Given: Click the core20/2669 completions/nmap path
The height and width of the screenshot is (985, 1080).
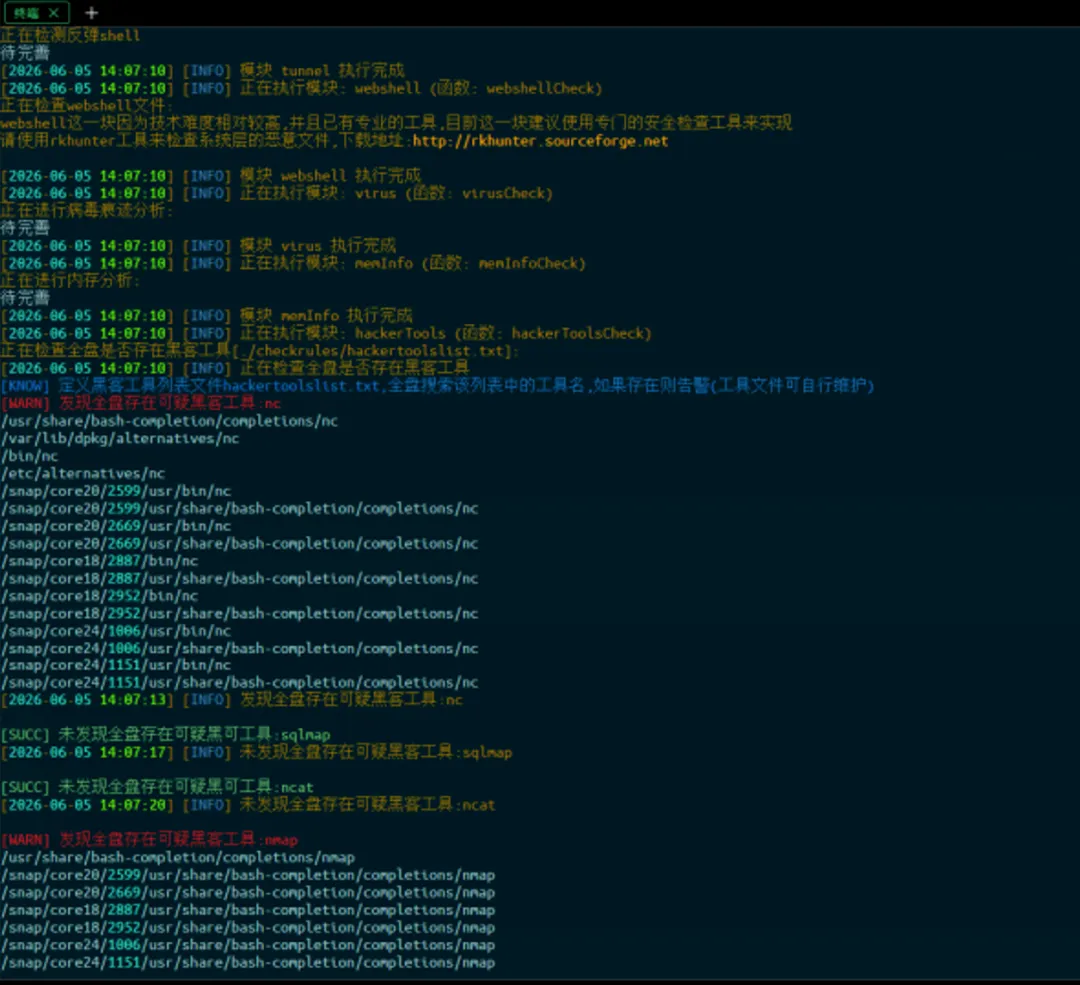Looking at the screenshot, I should [x=248, y=893].
